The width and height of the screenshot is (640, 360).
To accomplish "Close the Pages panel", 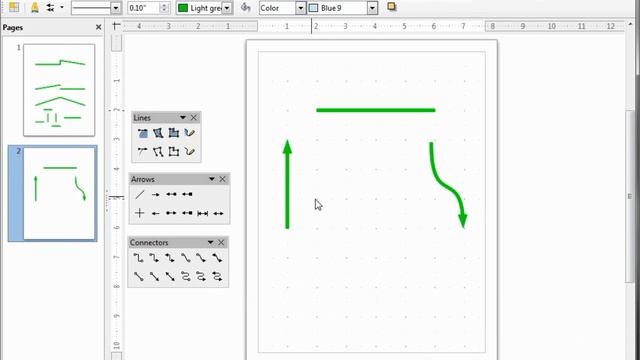I will pyautogui.click(x=98, y=27).
